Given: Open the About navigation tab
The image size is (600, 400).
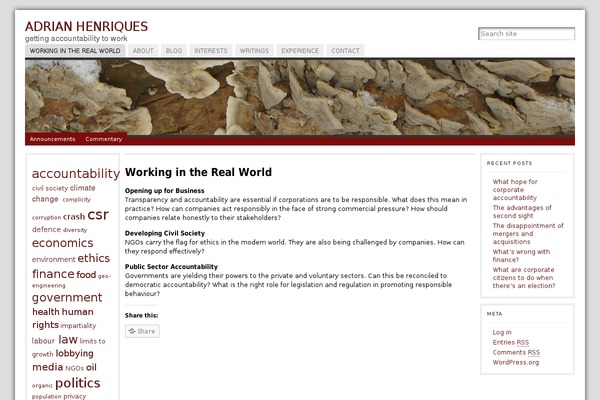Looking at the screenshot, I should pyautogui.click(x=143, y=51).
